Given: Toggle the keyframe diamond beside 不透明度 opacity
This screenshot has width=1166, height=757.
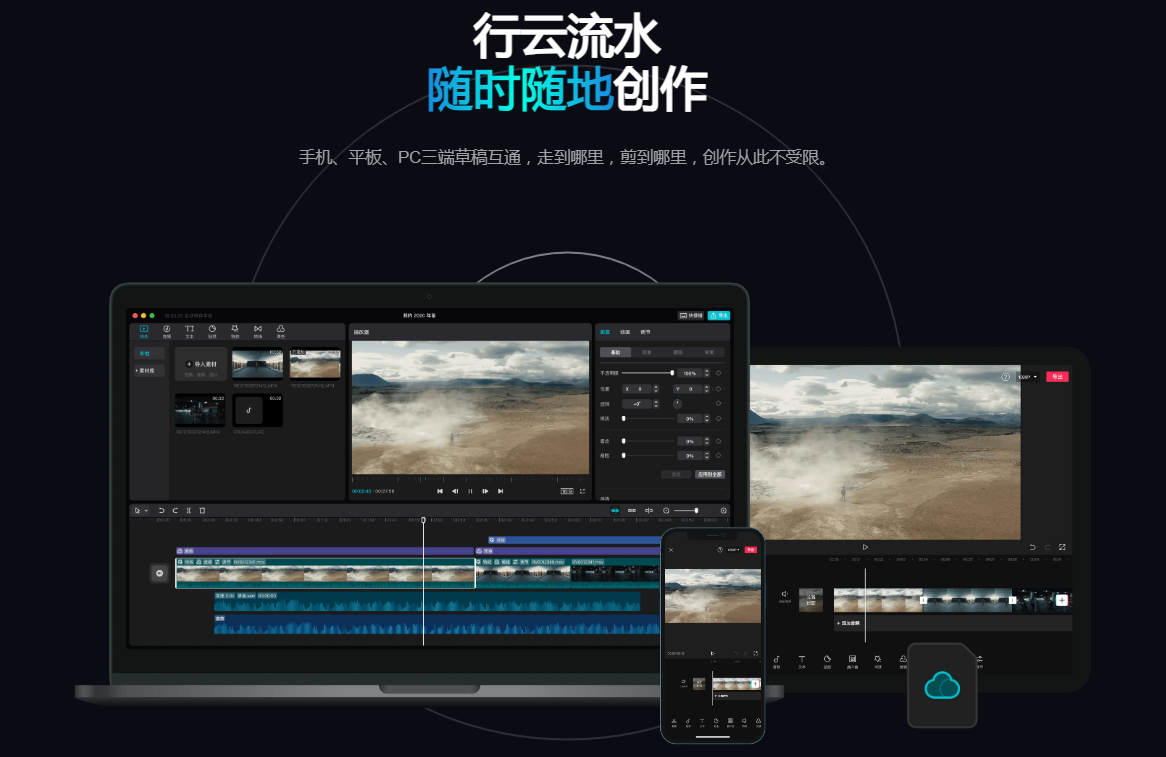Looking at the screenshot, I should (x=719, y=373).
